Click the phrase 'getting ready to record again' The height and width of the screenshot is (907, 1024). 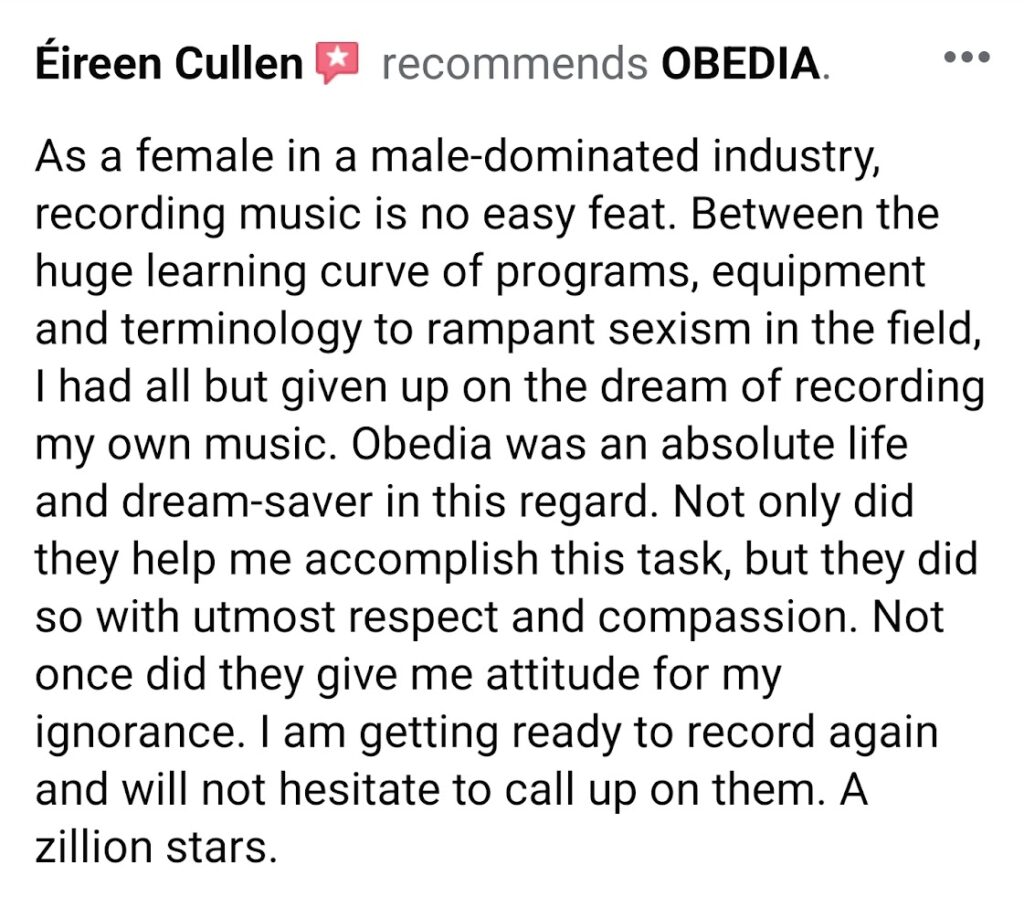pos(648,731)
